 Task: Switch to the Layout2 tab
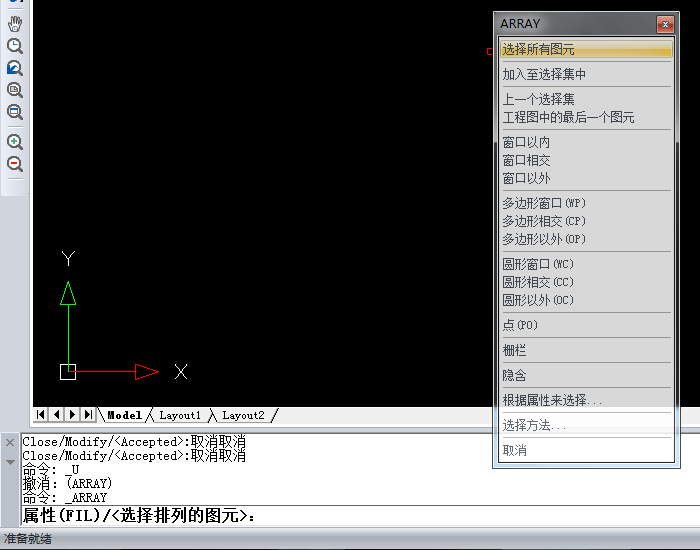pos(243,415)
